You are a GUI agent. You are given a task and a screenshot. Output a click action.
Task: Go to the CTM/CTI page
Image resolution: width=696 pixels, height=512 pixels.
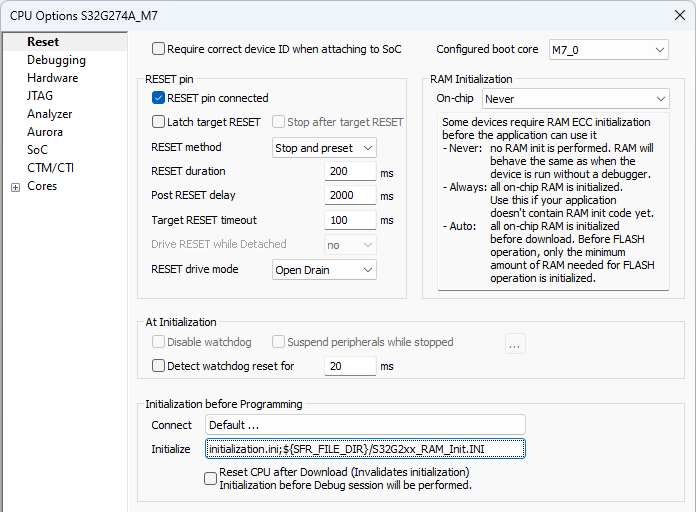point(50,168)
